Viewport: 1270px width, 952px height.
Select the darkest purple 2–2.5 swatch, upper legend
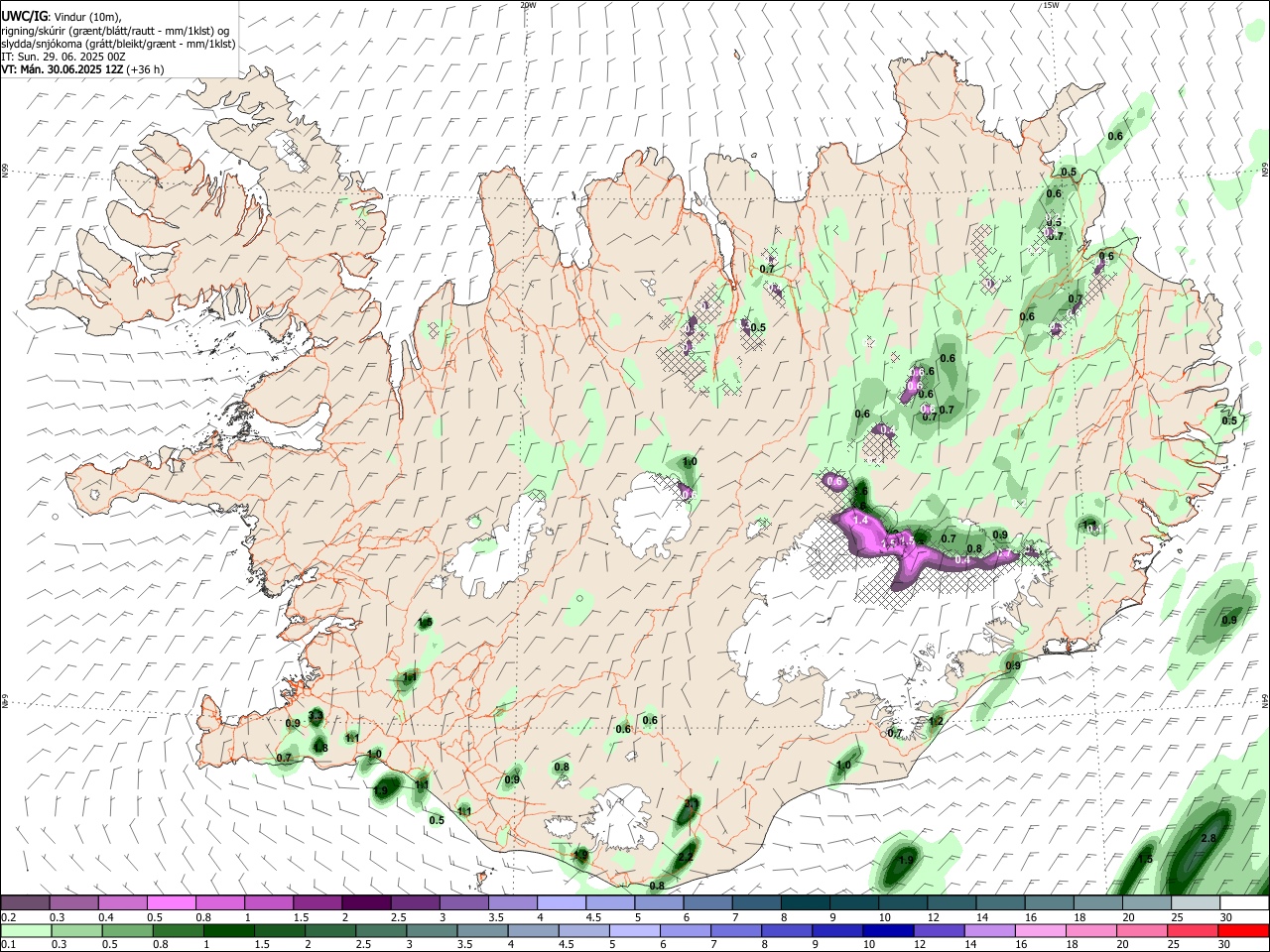pyautogui.click(x=366, y=902)
